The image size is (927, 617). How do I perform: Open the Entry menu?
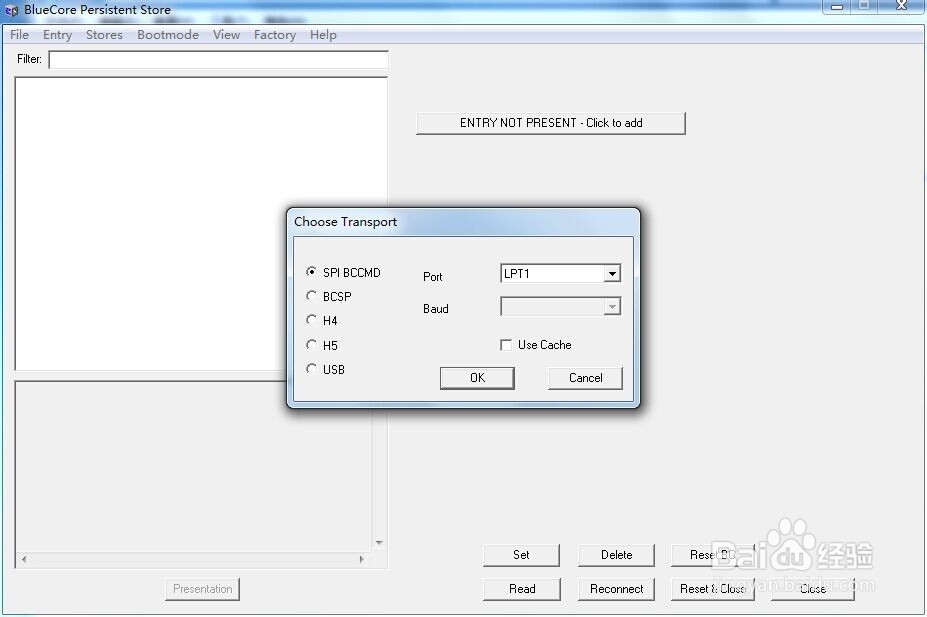(57, 35)
